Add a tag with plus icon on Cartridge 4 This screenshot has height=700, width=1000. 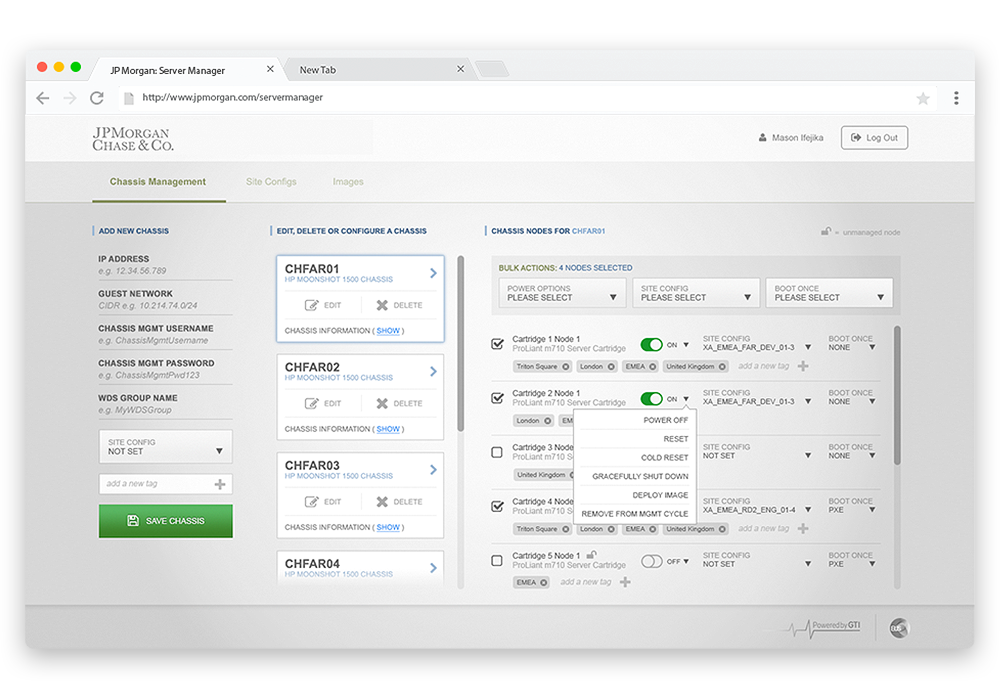[x=804, y=529]
